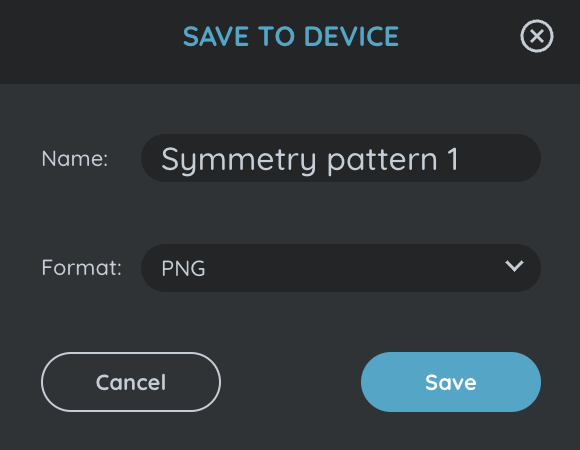Save the file to device
This screenshot has height=450, width=580.
[451, 382]
